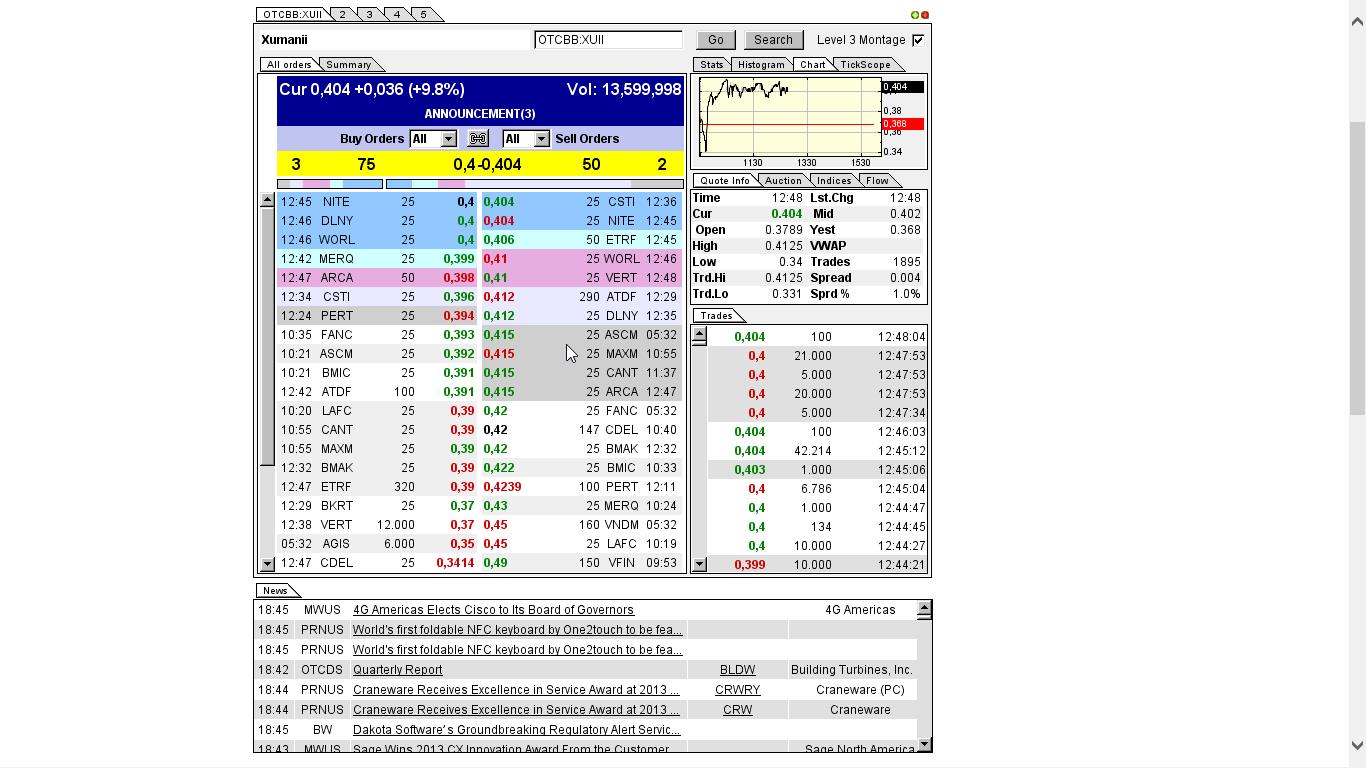Viewport: 1366px width, 768px height.
Task: Open the Flow tab
Action: tap(877, 181)
